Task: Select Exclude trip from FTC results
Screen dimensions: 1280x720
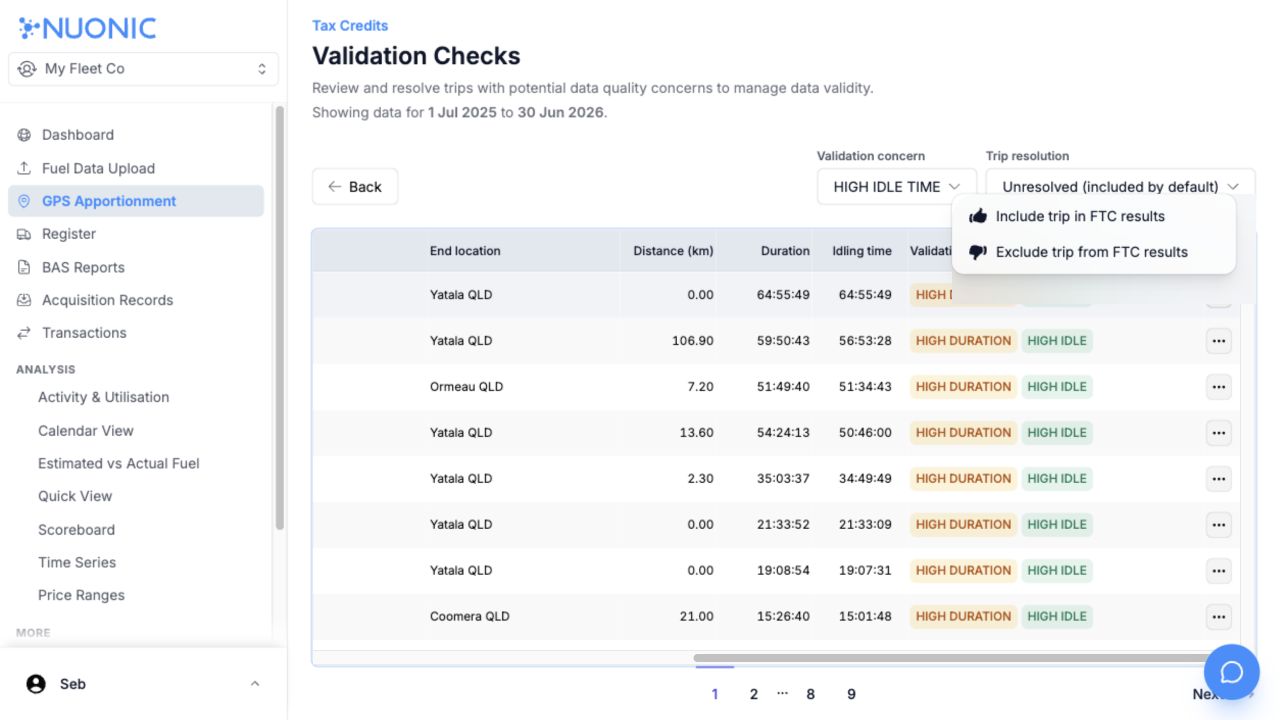Action: click(1094, 252)
